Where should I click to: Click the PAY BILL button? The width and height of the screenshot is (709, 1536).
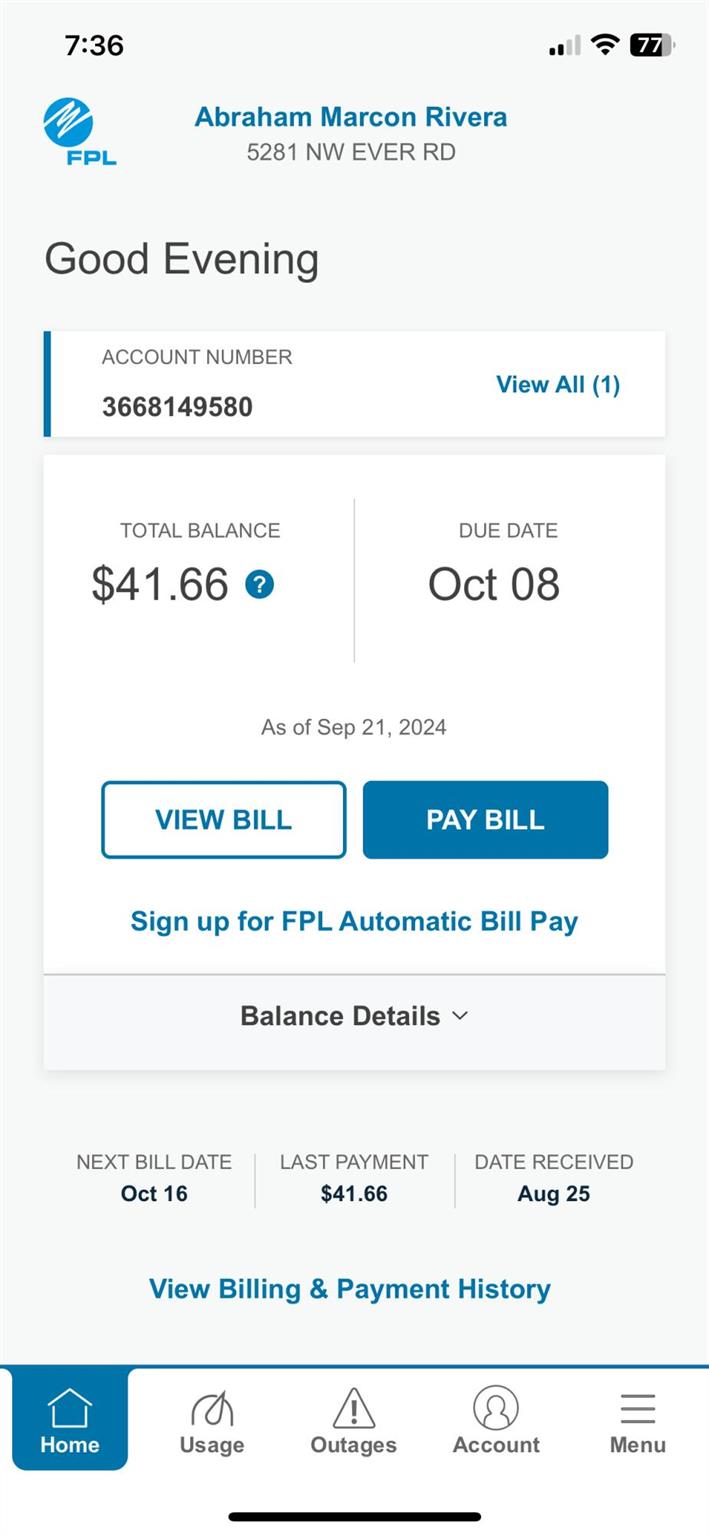click(x=485, y=820)
